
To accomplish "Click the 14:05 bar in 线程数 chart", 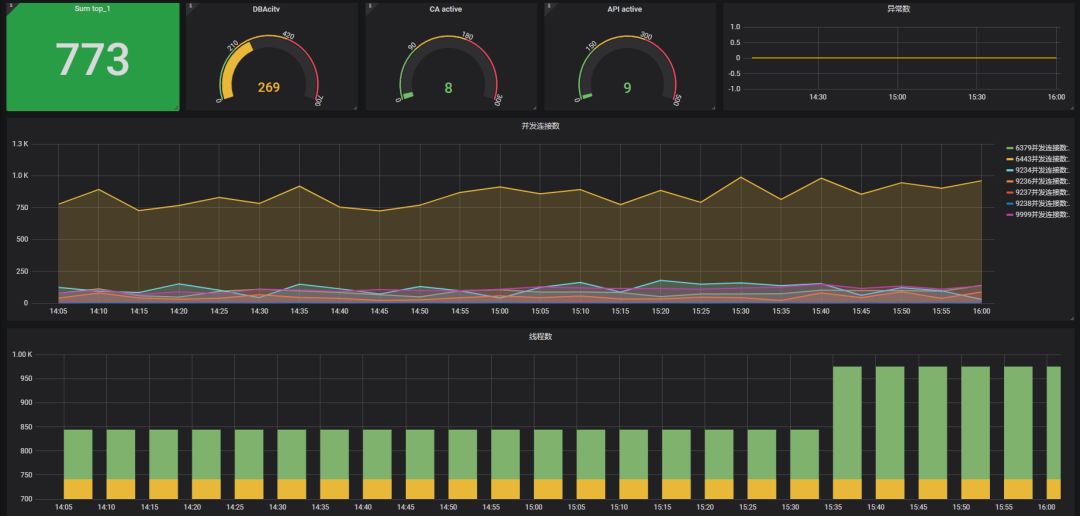I will [78, 464].
